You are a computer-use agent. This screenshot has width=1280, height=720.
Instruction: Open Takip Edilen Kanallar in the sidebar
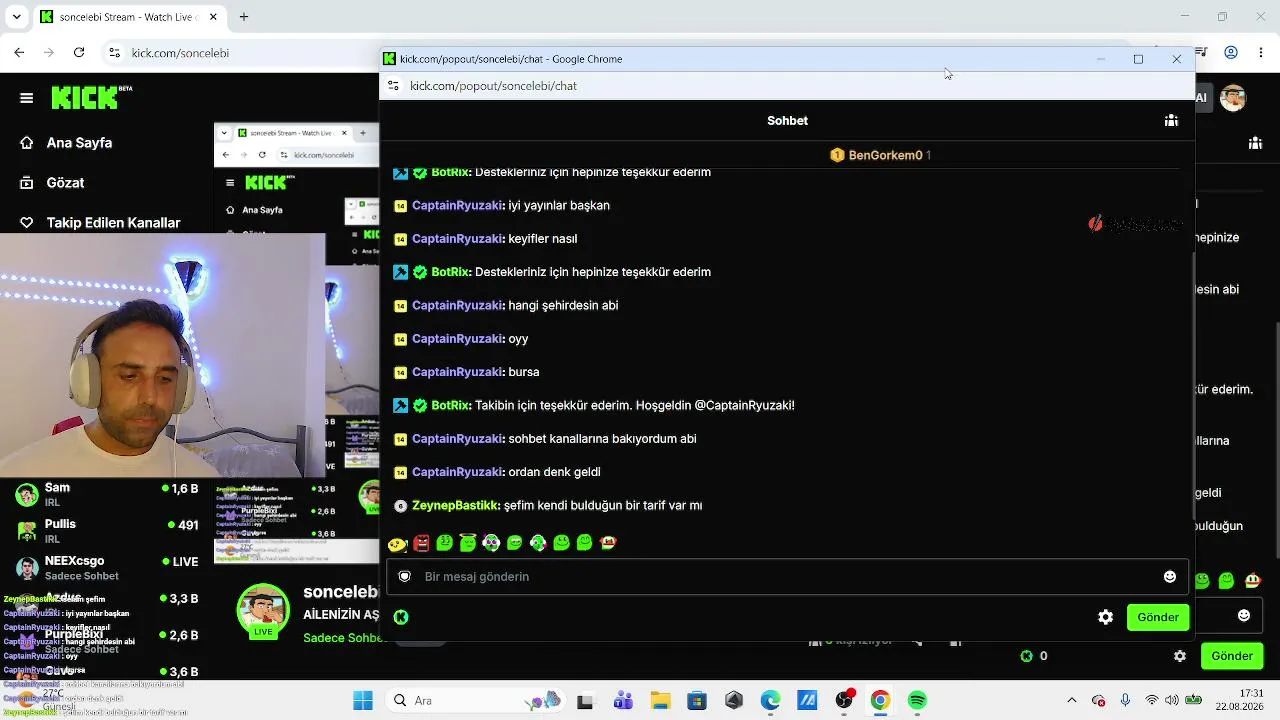[x=100, y=223]
